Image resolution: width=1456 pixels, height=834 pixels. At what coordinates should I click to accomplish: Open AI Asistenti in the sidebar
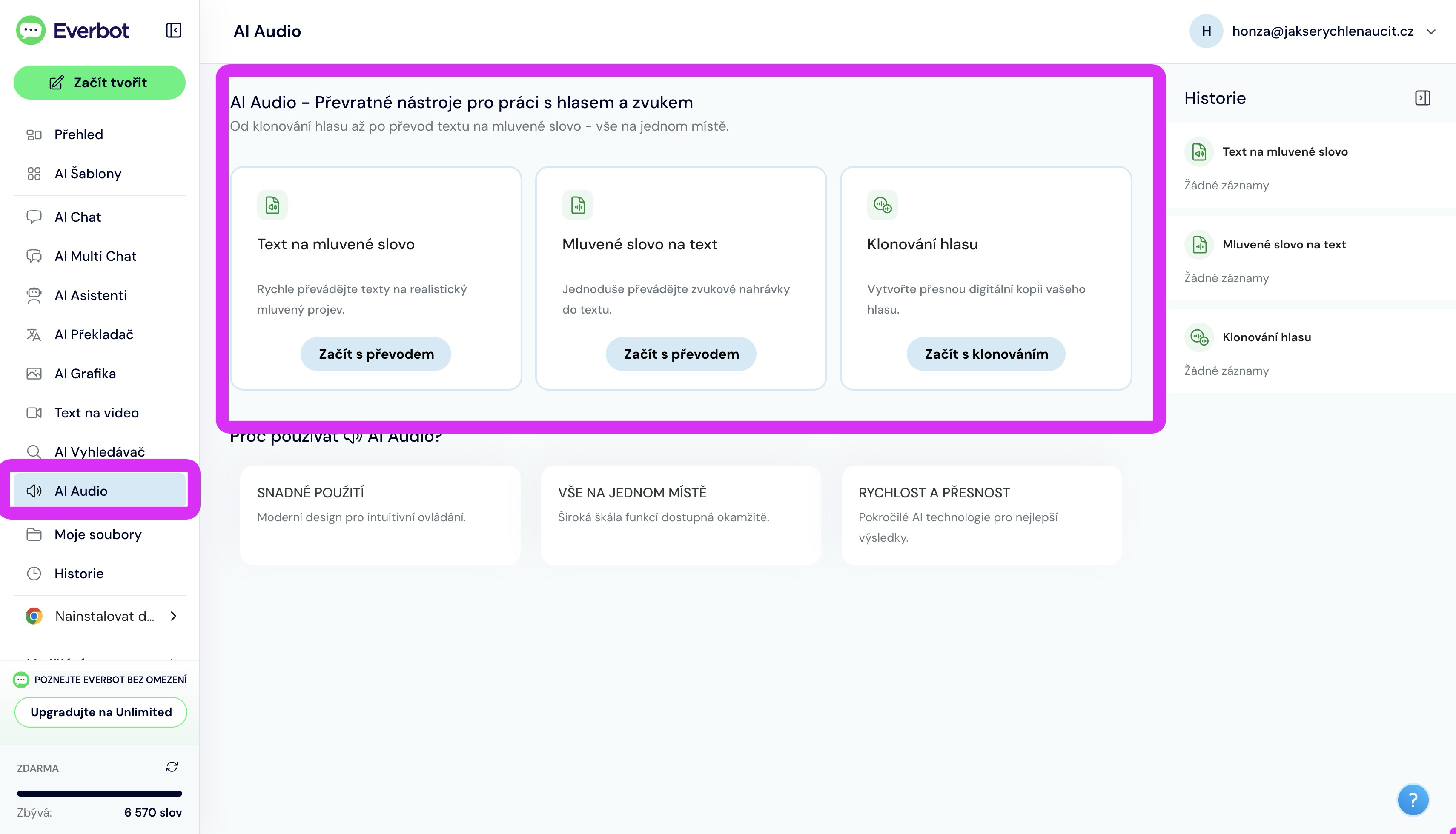100,296
